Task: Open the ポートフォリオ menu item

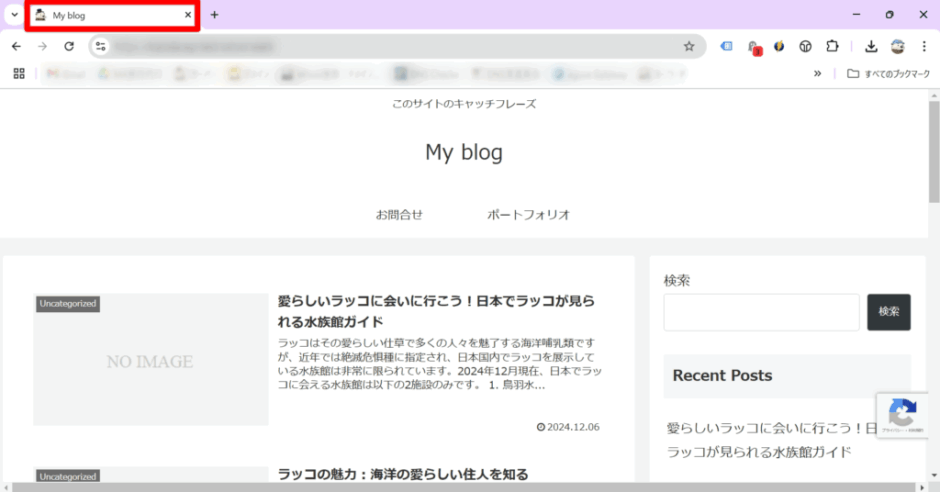Action: point(528,214)
